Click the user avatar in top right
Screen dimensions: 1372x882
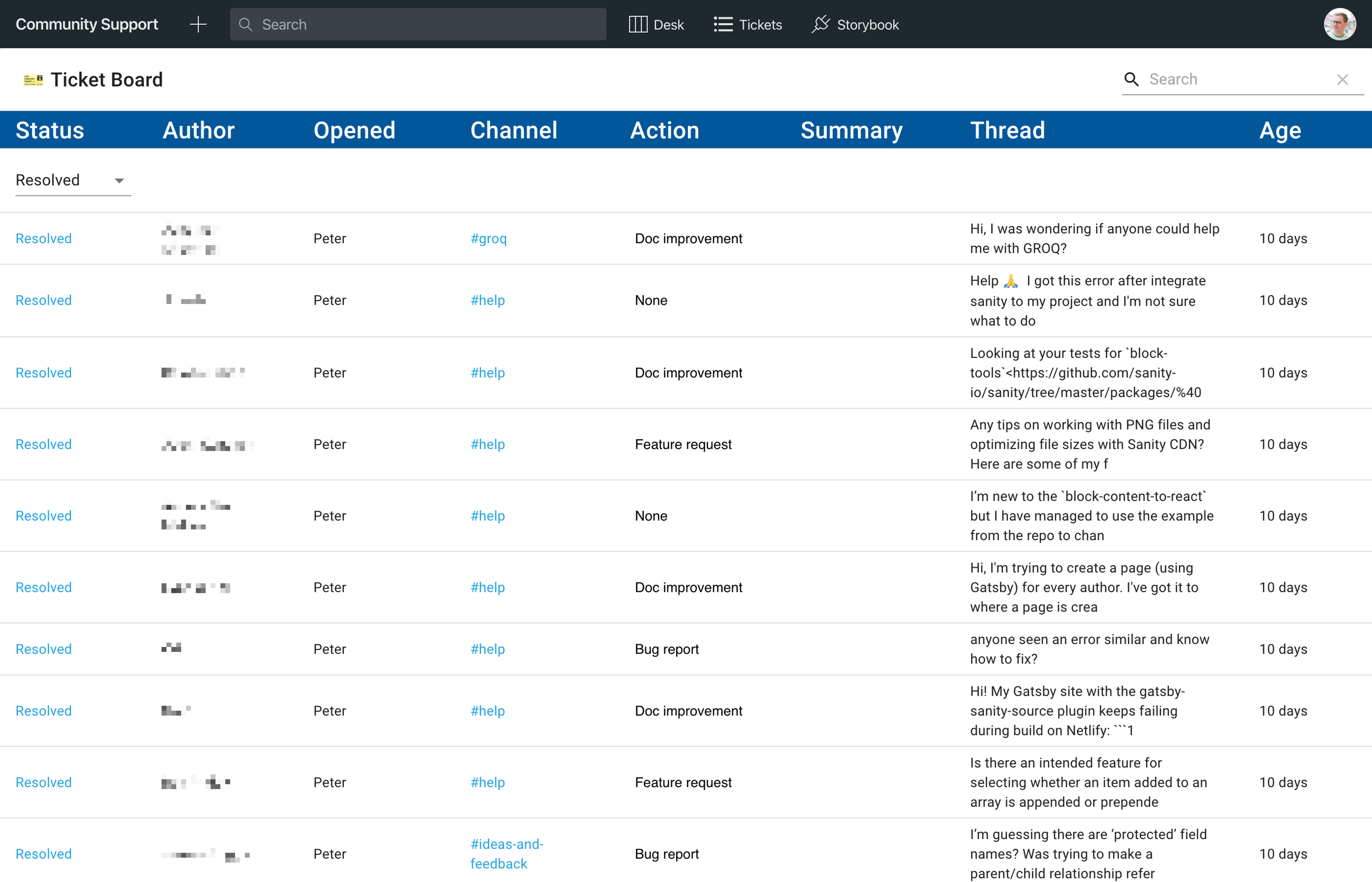(x=1339, y=24)
